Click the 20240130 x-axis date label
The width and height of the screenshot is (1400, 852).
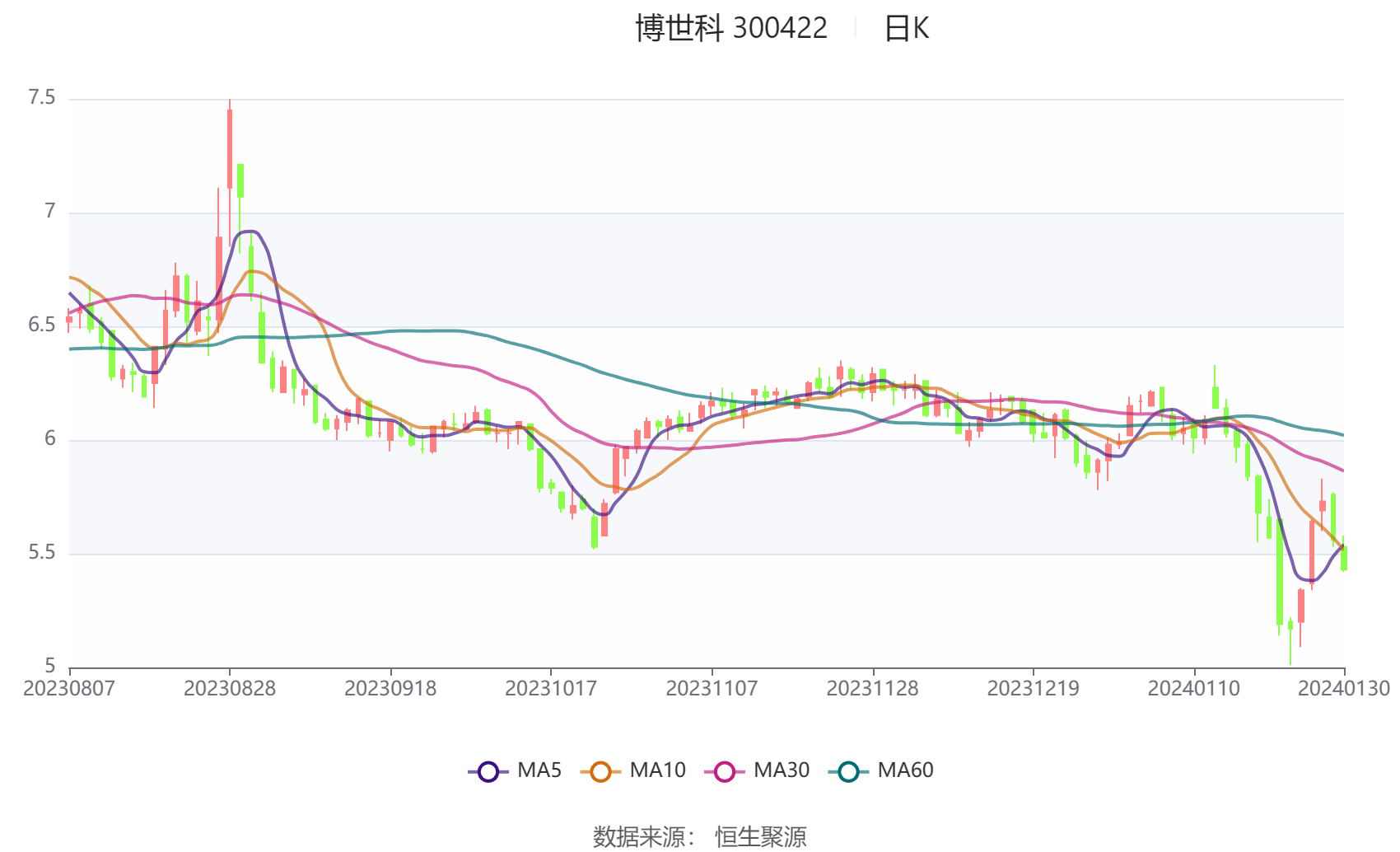click(1344, 688)
